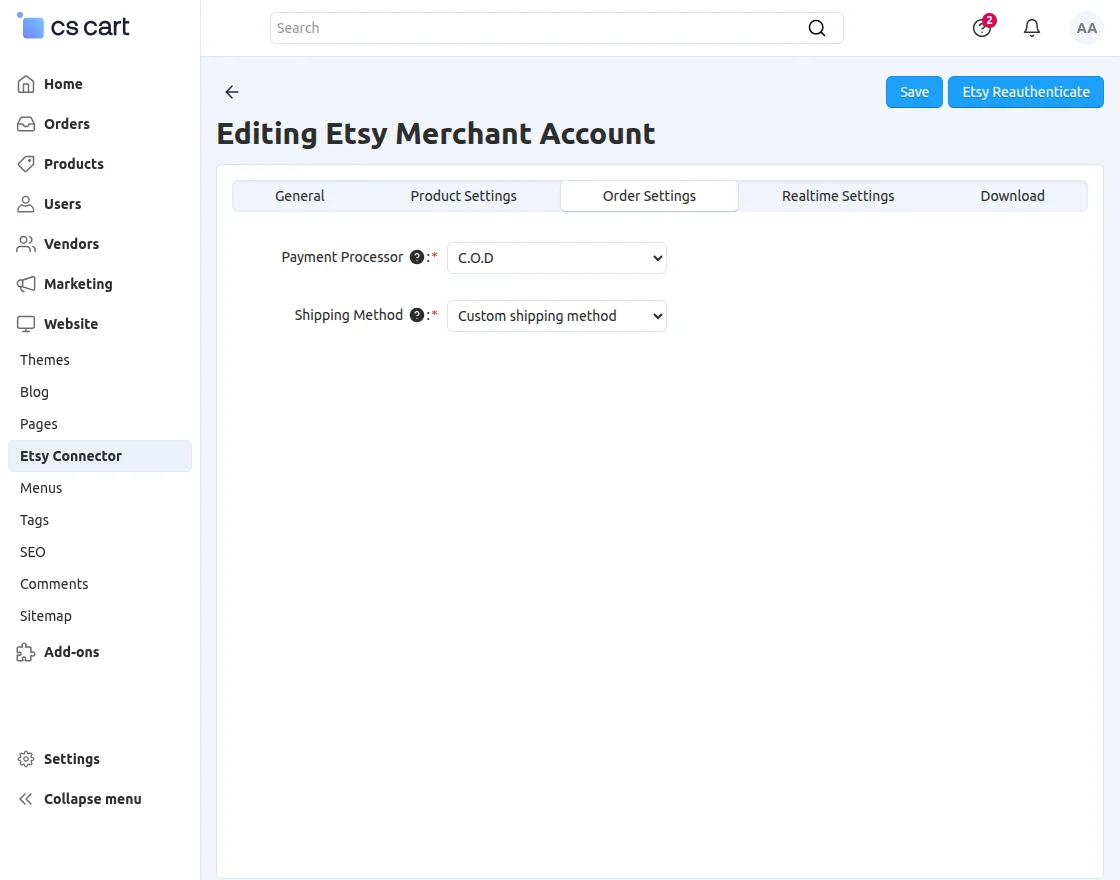Viewport: 1120px width, 880px height.
Task: Click the Collapse menu chevrons icon
Action: click(x=26, y=799)
